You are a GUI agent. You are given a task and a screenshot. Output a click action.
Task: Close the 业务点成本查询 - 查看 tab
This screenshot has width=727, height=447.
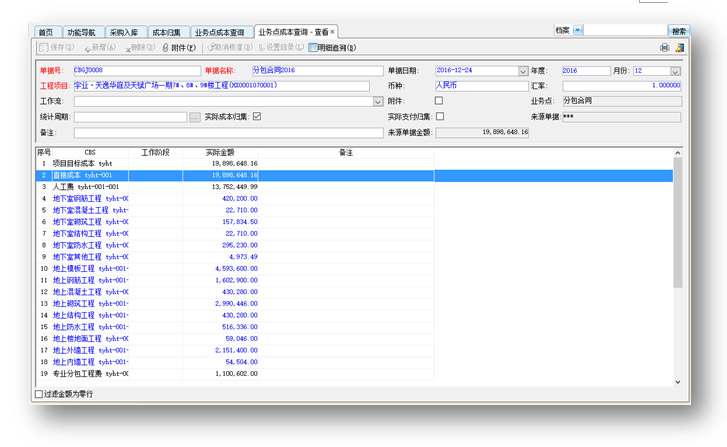click(332, 32)
